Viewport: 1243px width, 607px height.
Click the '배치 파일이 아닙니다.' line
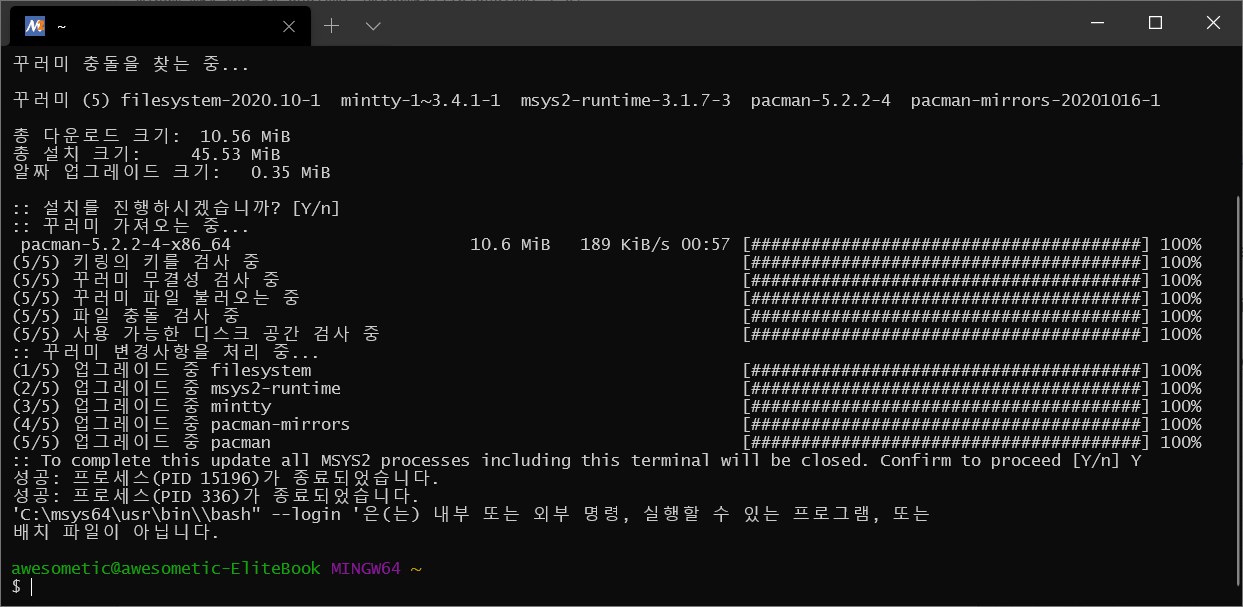[x=116, y=532]
